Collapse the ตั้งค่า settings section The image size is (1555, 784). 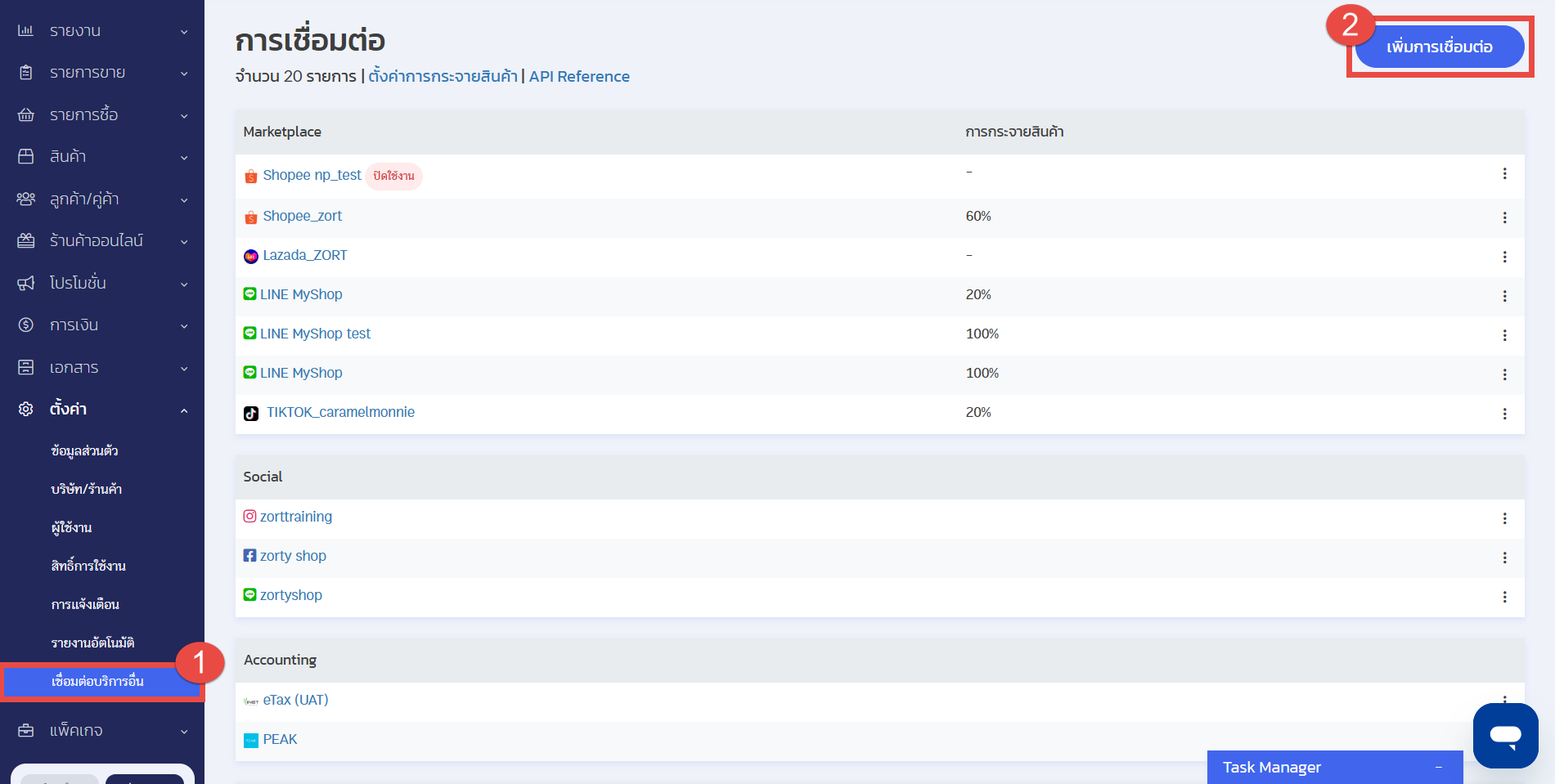click(x=184, y=410)
